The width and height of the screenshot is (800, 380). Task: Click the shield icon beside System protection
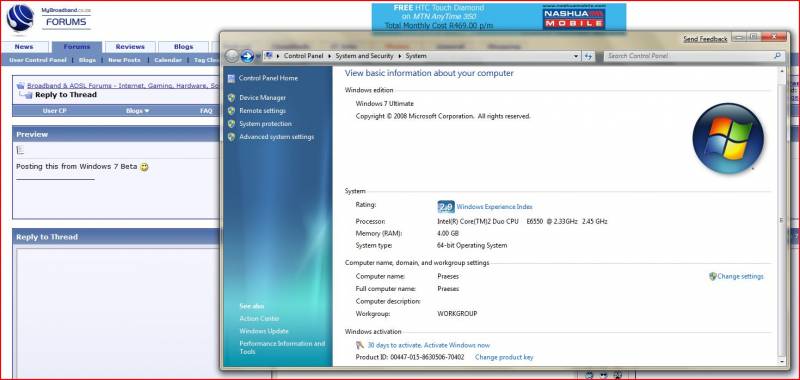(x=231, y=124)
